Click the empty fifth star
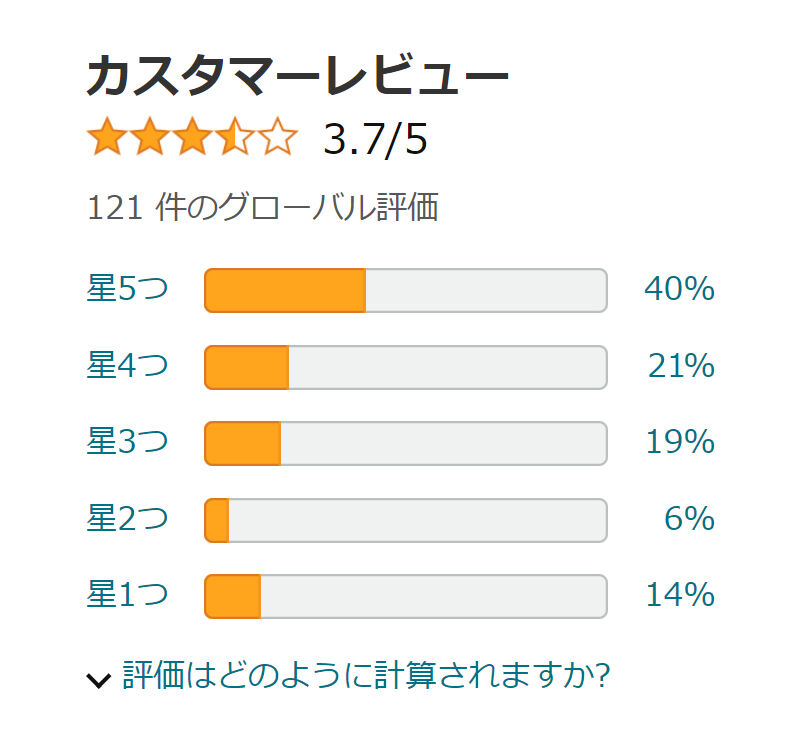 click(x=279, y=138)
